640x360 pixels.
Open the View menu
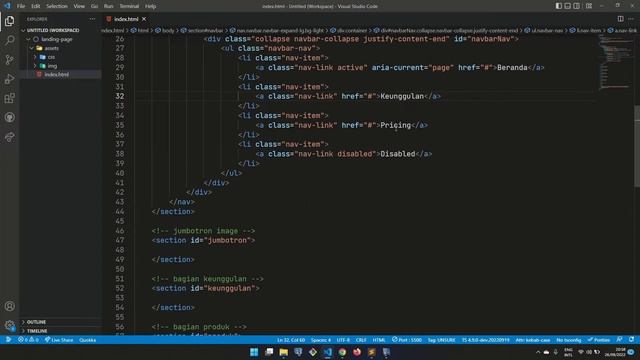click(79, 6)
